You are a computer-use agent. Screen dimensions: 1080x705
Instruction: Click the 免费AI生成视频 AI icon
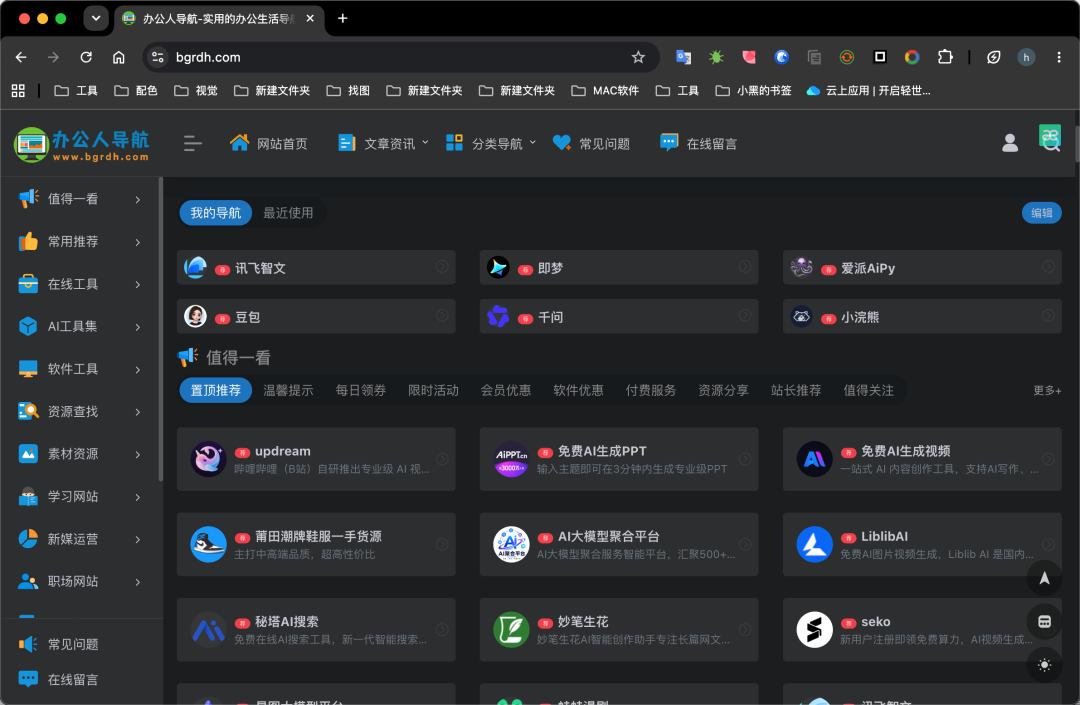pos(814,459)
